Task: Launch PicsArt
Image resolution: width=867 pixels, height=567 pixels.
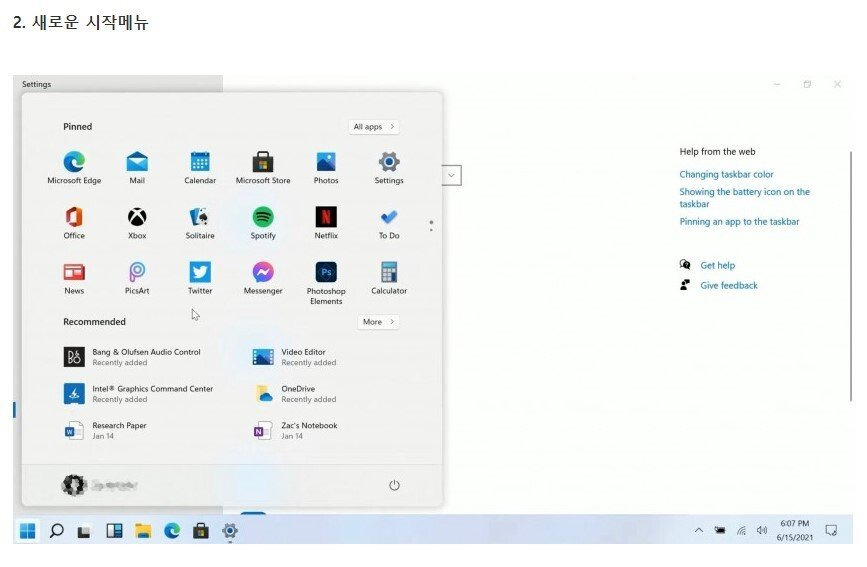Action: [137, 278]
